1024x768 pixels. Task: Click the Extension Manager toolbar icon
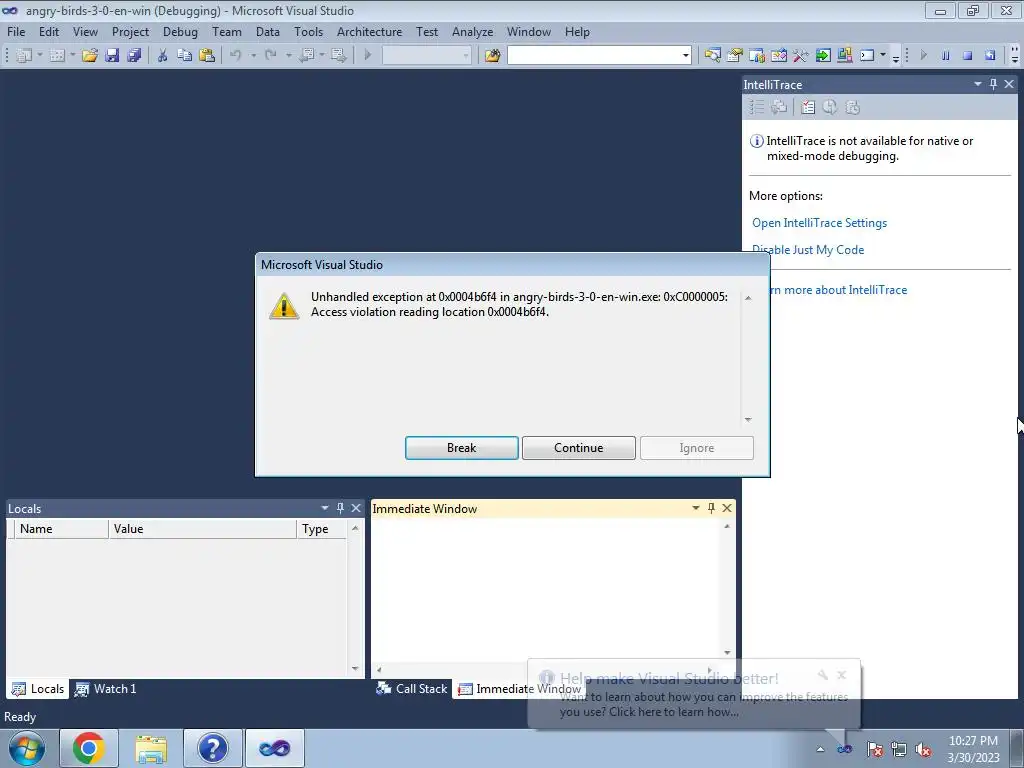844,56
